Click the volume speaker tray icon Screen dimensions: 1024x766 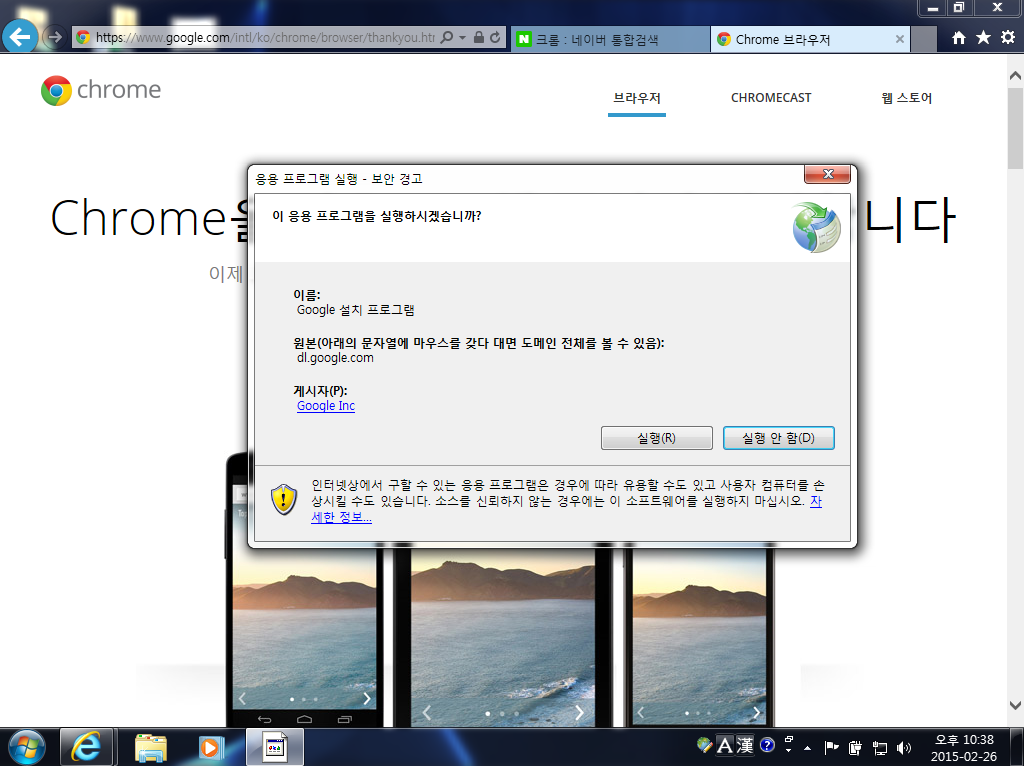904,748
